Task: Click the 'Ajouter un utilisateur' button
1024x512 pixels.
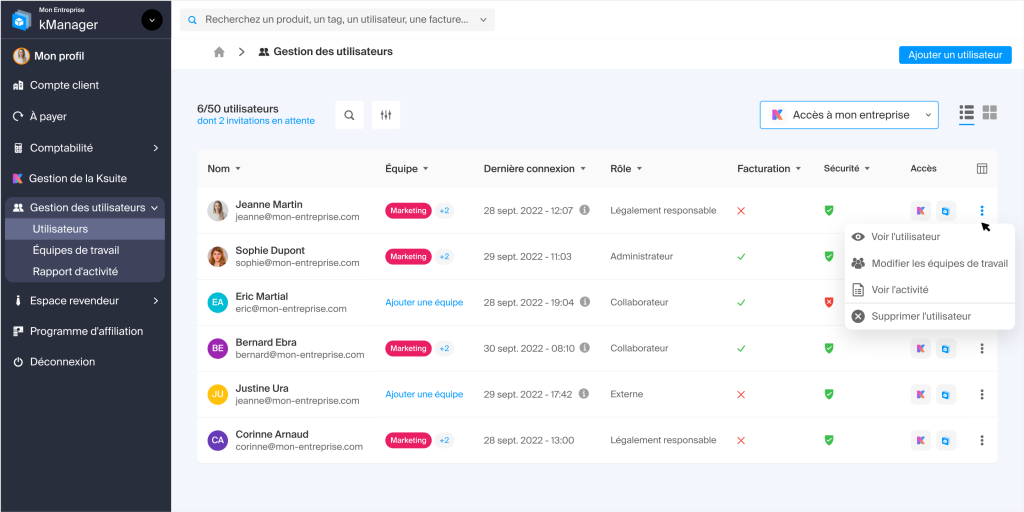Action: pyautogui.click(x=954, y=55)
